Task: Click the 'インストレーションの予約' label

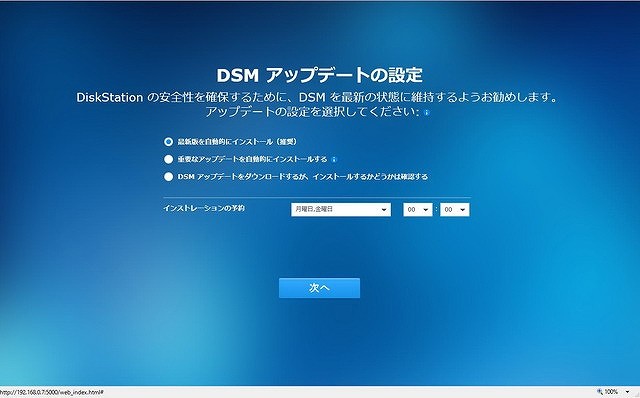Action: point(204,208)
